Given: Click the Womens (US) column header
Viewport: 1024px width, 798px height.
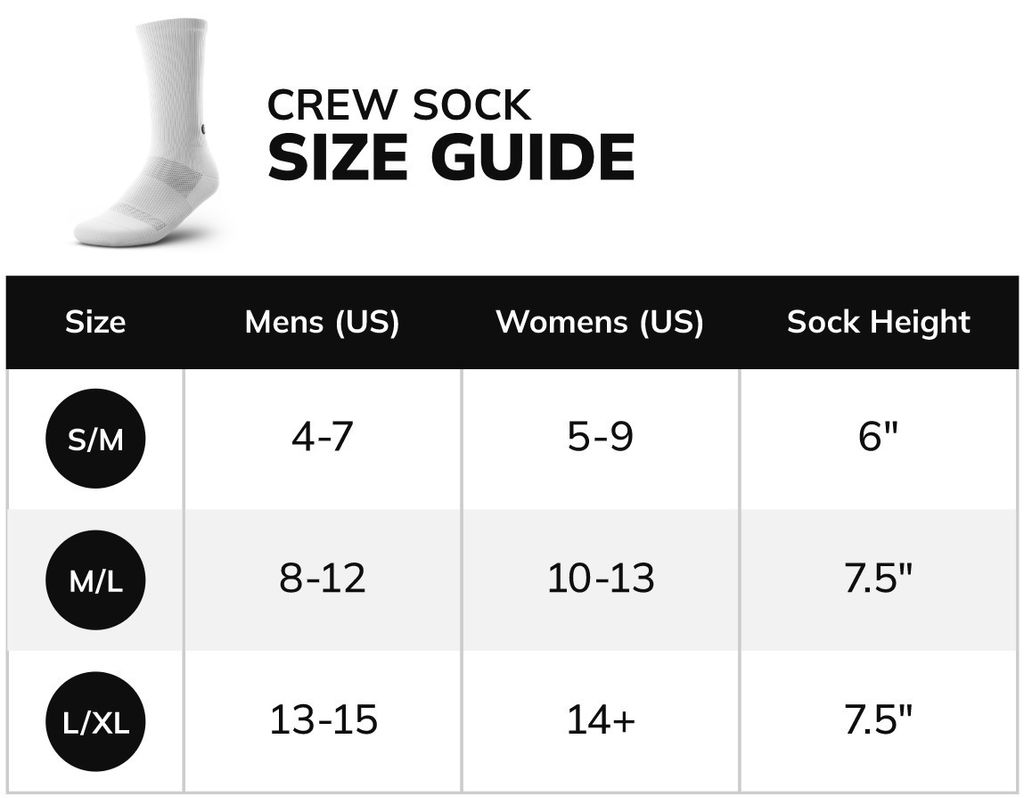Looking at the screenshot, I should (600, 322).
